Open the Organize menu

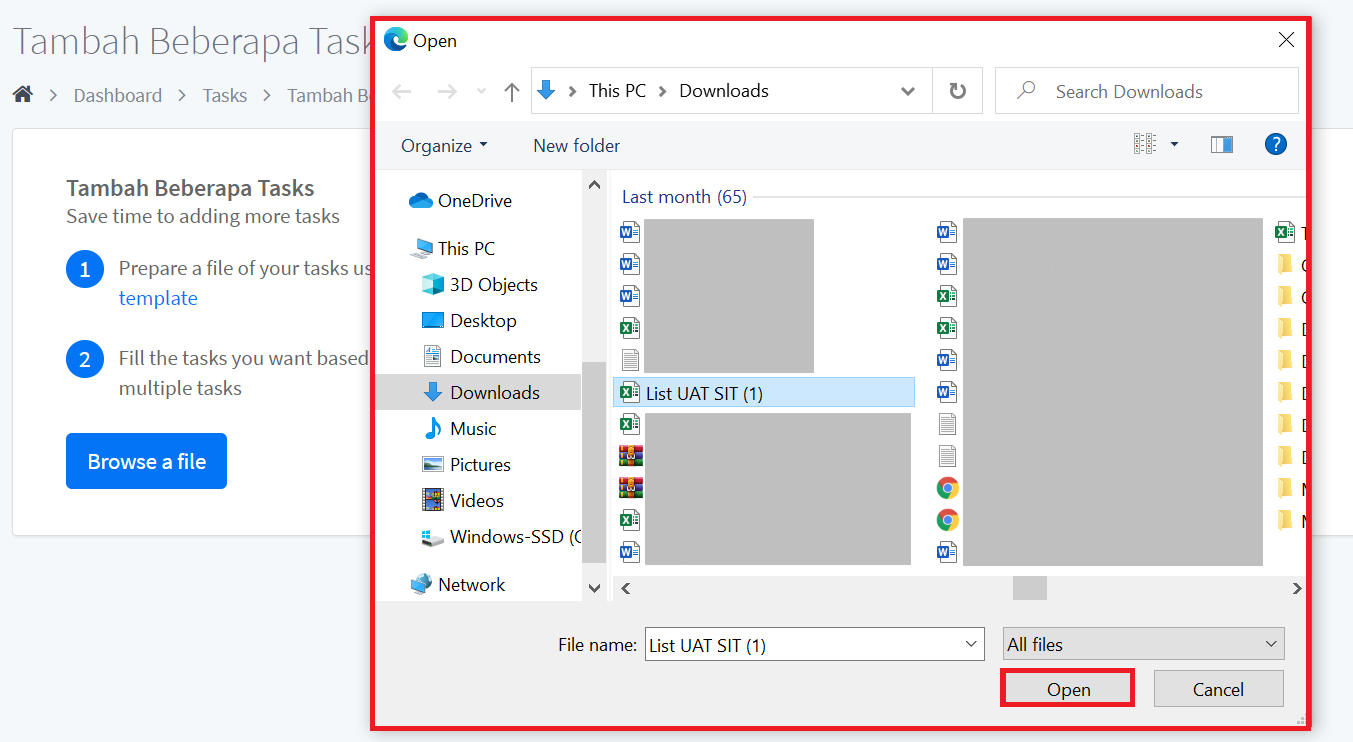(x=444, y=146)
